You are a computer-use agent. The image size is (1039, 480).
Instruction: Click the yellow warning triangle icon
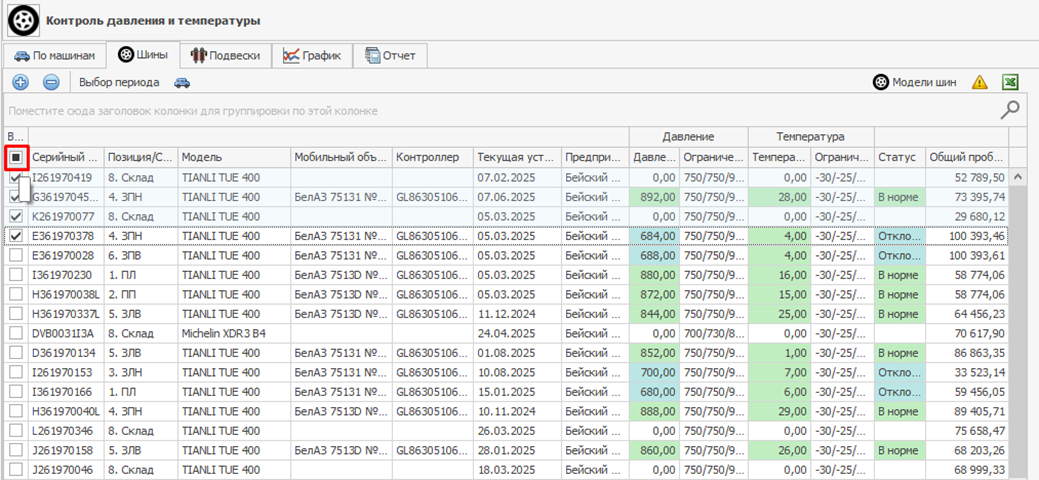pyautogui.click(x=979, y=82)
